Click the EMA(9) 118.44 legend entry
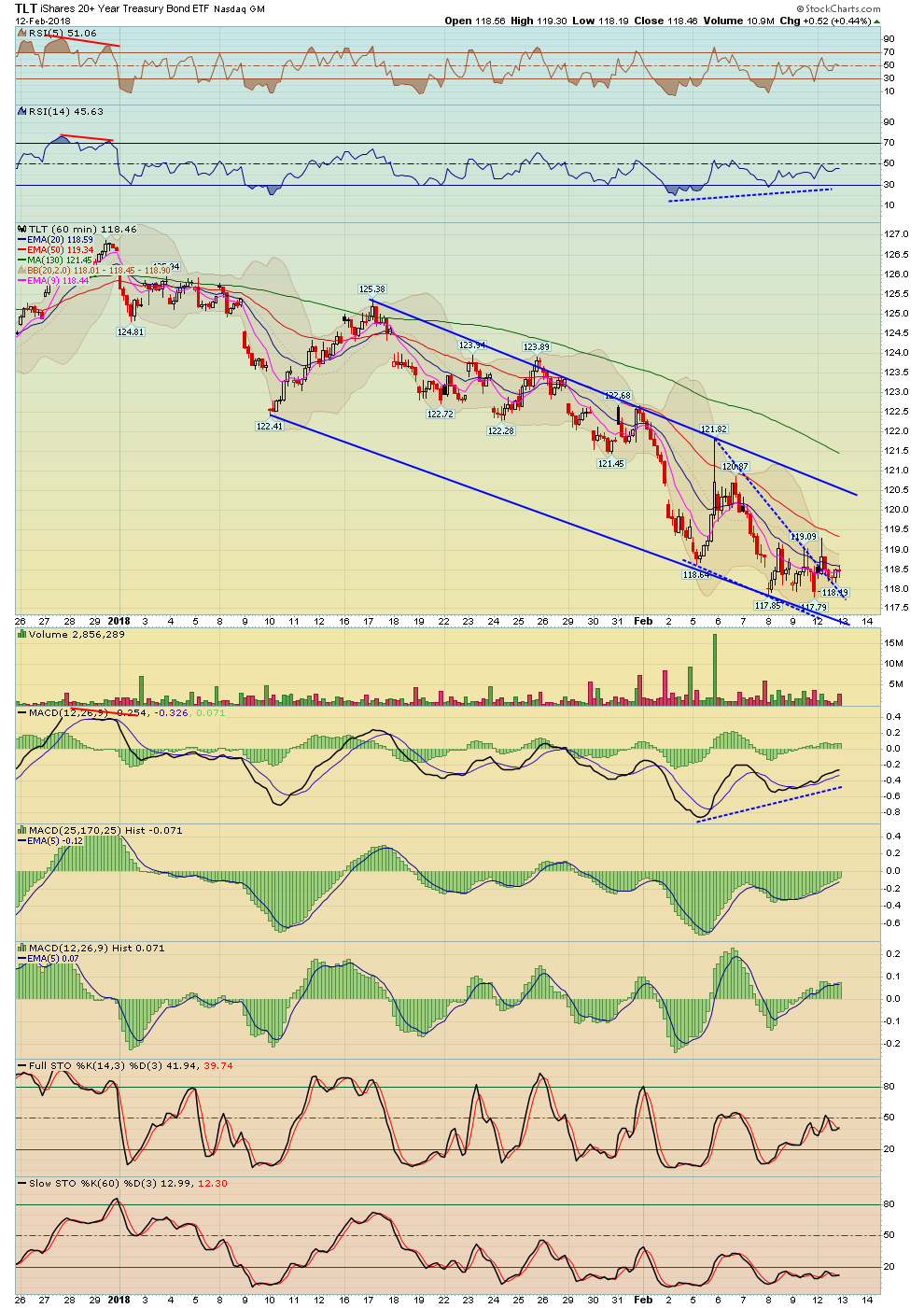This screenshot has width=924, height=1308. click(x=58, y=281)
